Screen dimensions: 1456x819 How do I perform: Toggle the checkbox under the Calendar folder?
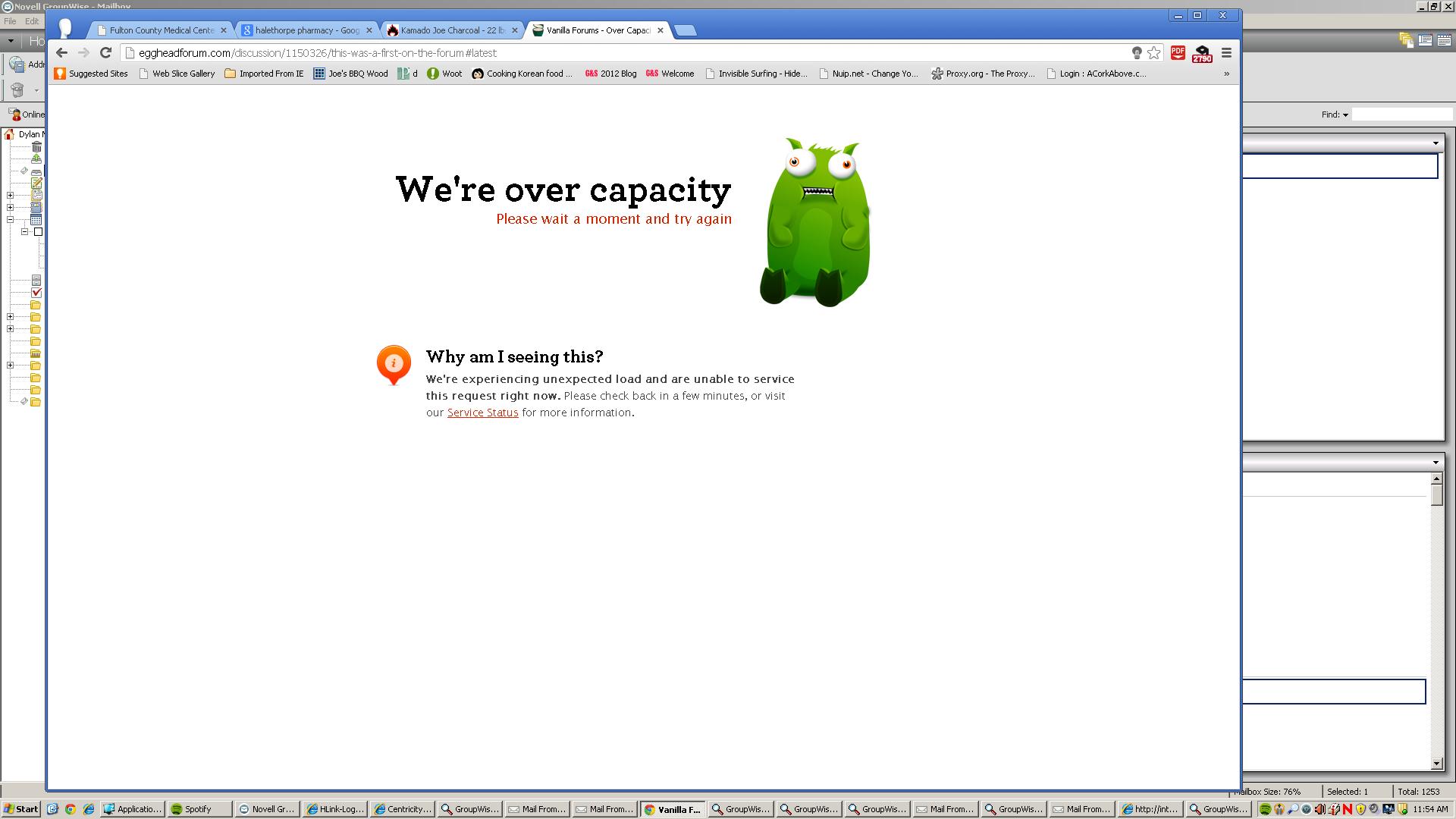coord(38,231)
